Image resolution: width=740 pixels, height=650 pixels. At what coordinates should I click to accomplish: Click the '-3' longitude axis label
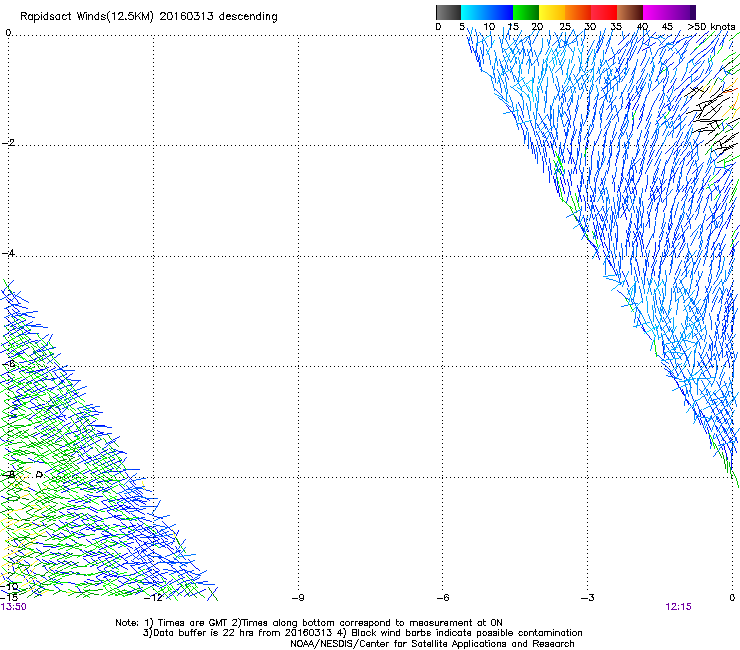pyautogui.click(x=588, y=598)
